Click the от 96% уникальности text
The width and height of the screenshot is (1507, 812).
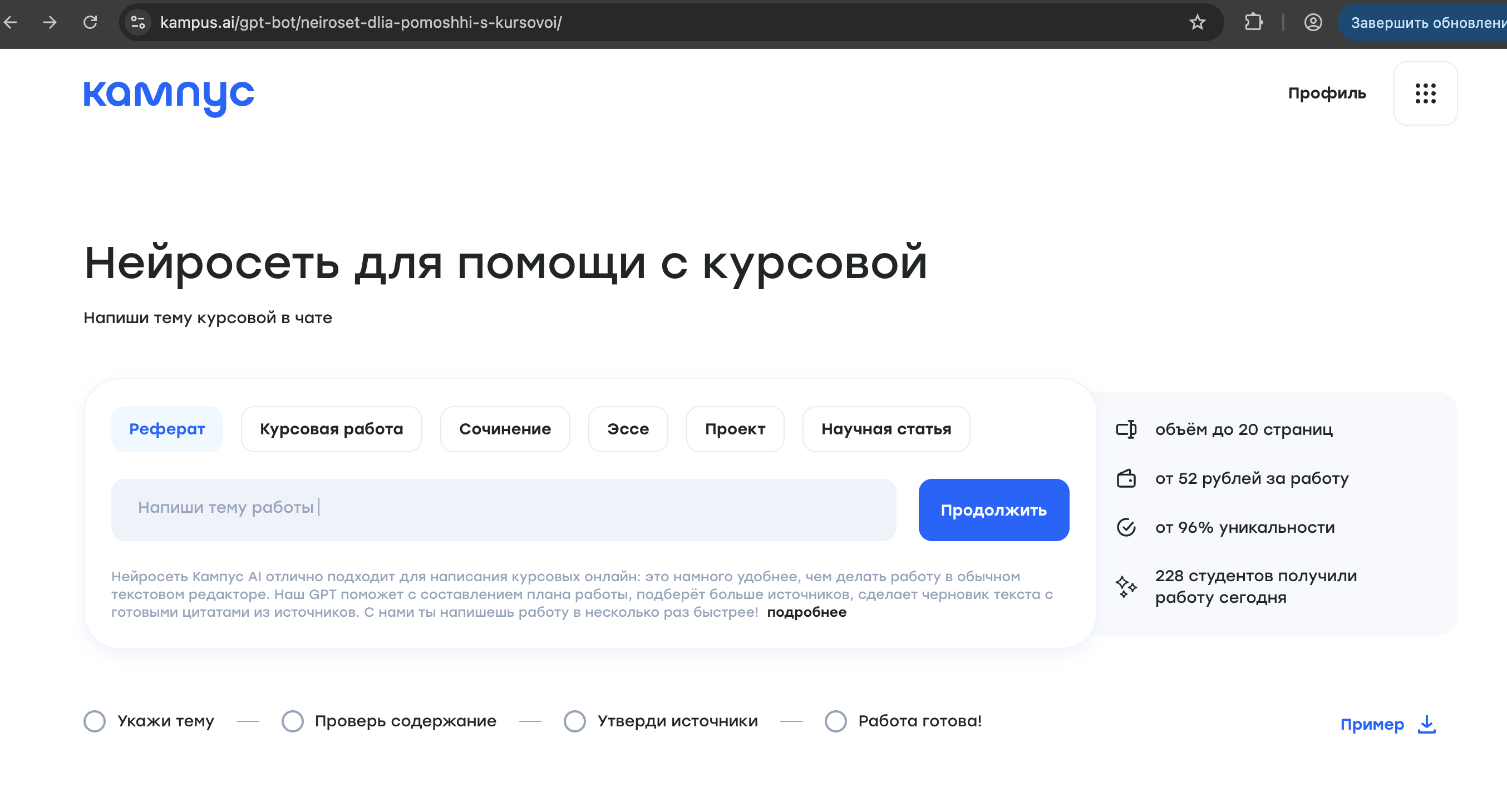point(1245,527)
